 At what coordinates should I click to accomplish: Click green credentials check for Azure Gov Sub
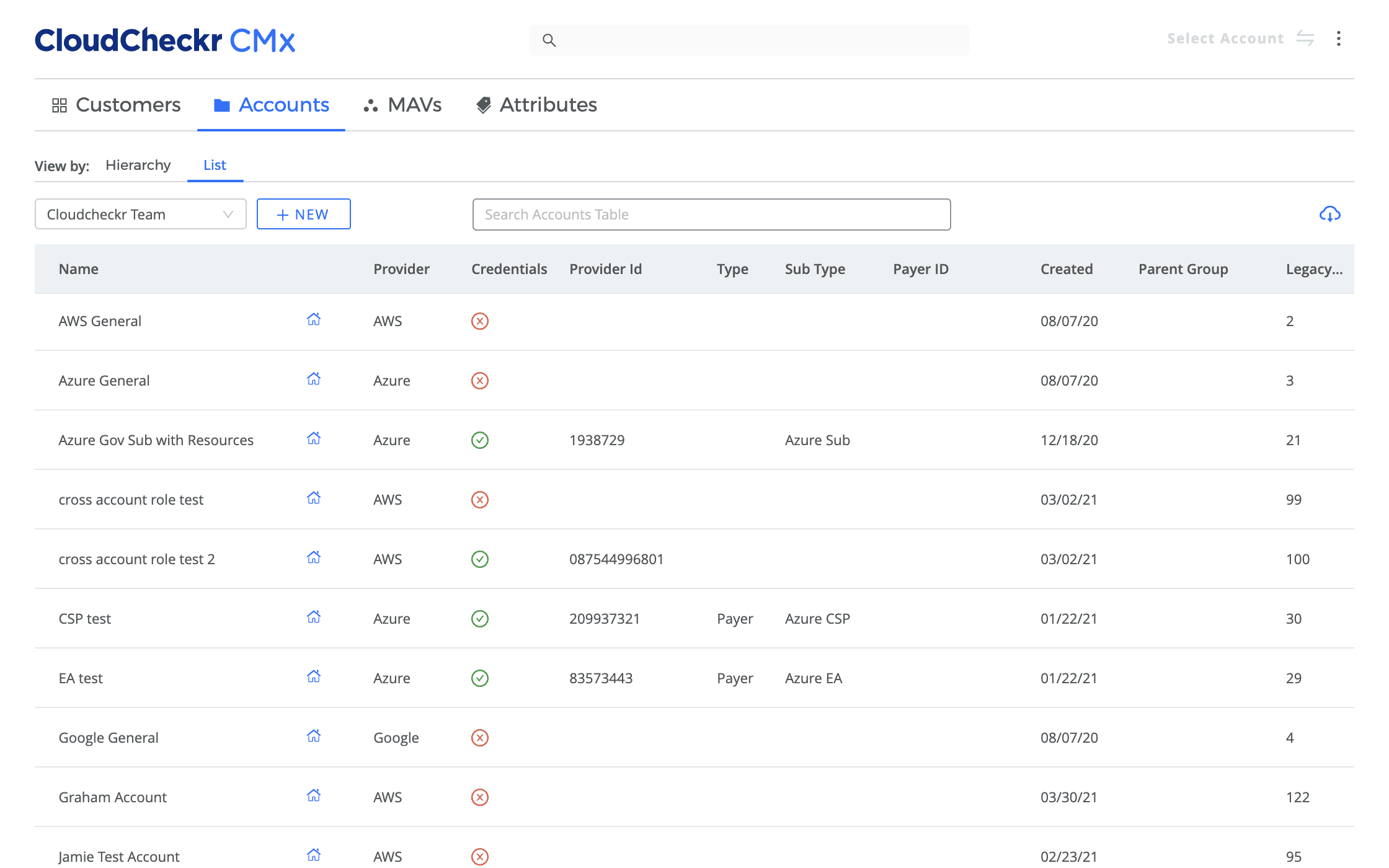click(480, 440)
